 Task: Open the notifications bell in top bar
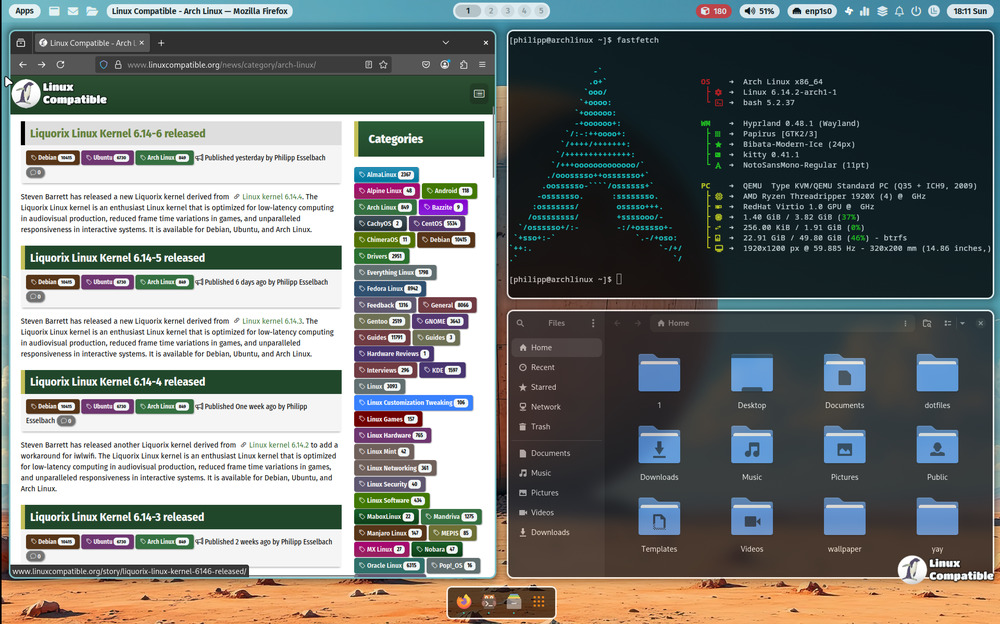899,11
